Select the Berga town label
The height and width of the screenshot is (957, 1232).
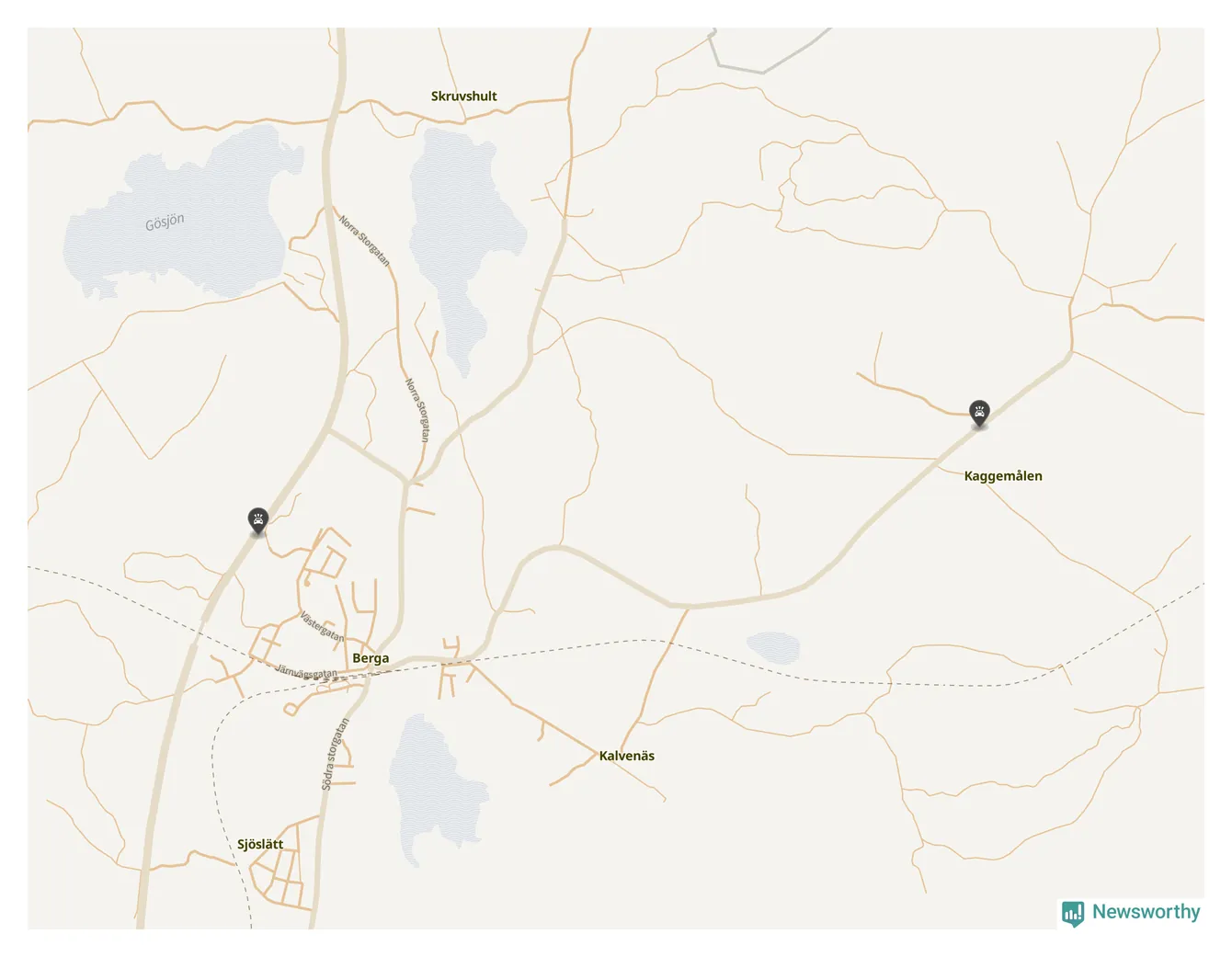click(371, 658)
